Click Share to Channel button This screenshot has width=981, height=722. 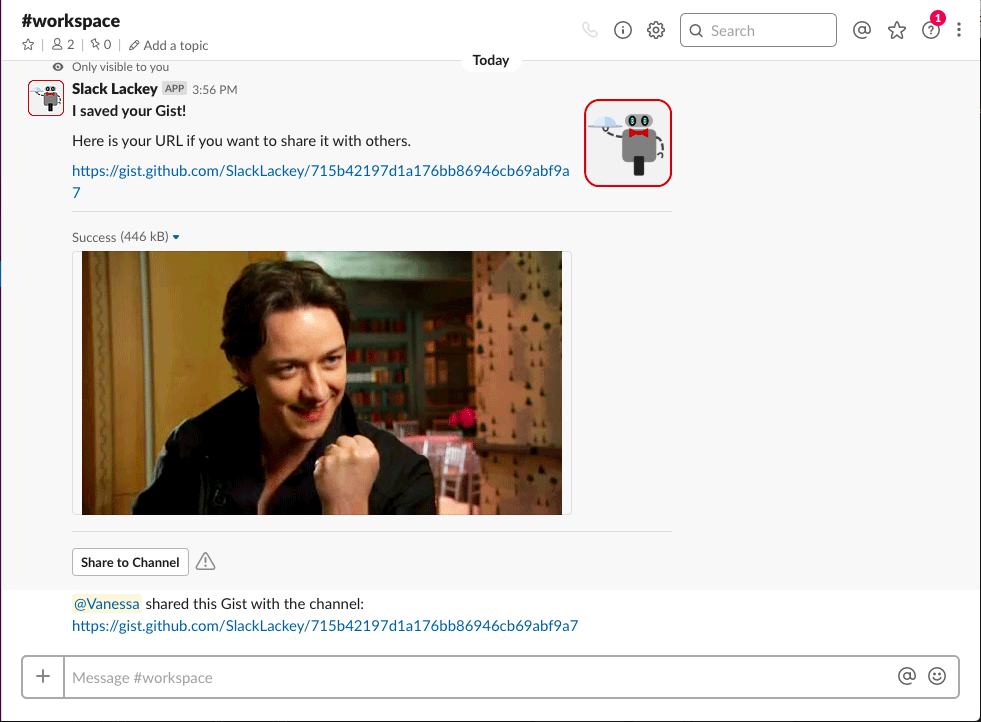(x=130, y=562)
